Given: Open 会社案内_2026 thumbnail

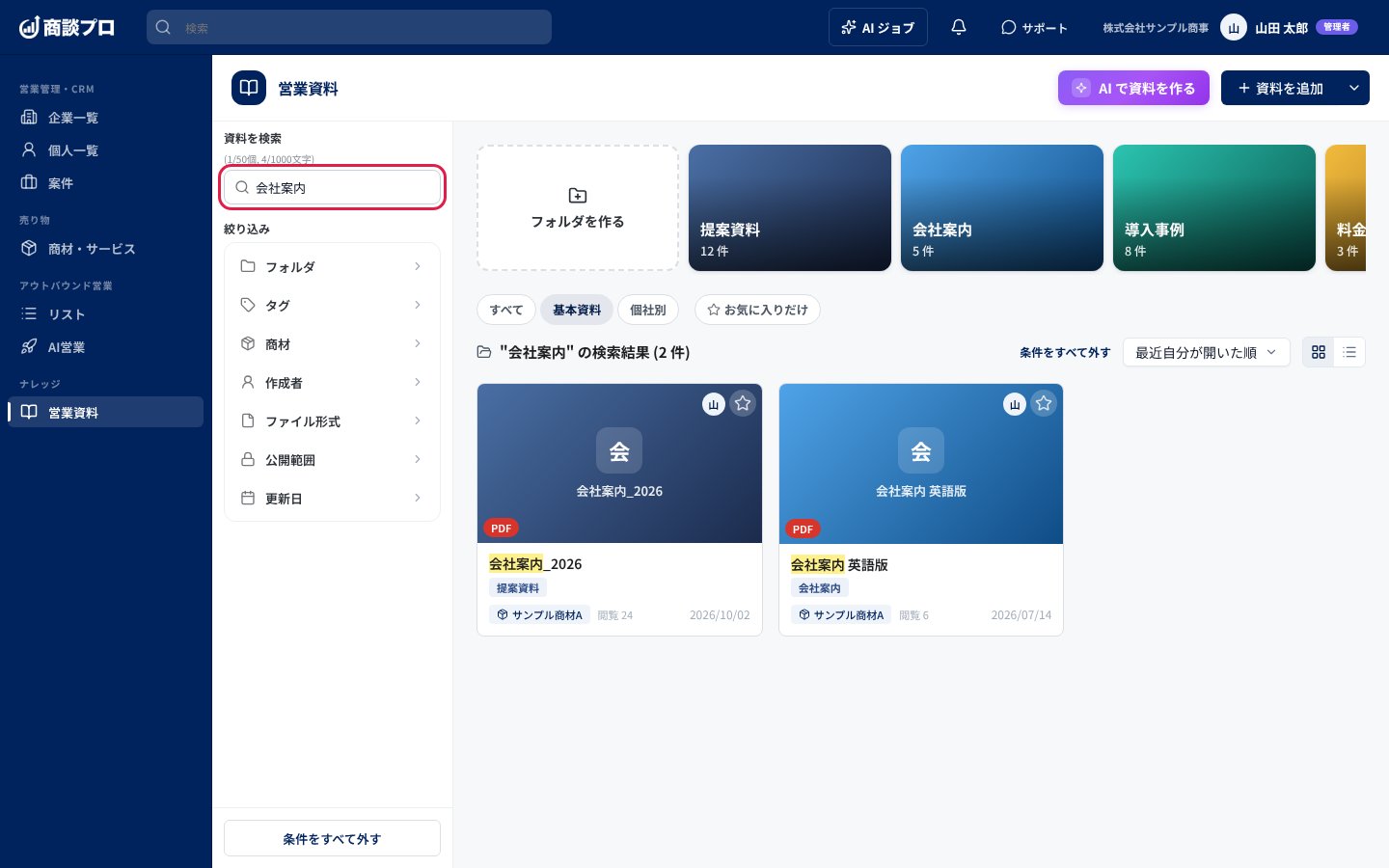Looking at the screenshot, I should coord(619,463).
